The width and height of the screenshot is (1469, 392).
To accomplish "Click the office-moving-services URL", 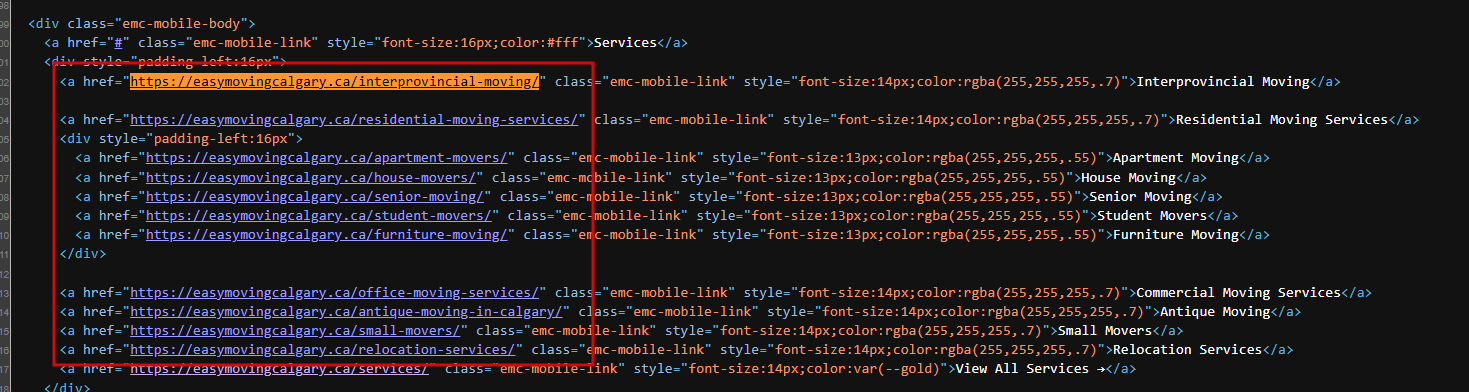I will tap(335, 292).
